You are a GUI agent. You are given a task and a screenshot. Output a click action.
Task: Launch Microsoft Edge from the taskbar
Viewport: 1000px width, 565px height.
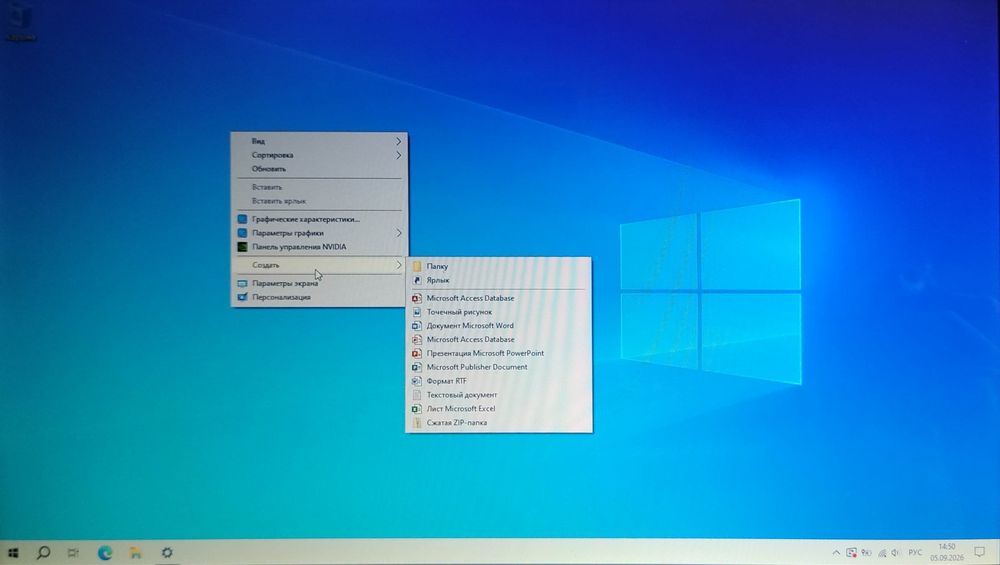[x=105, y=553]
